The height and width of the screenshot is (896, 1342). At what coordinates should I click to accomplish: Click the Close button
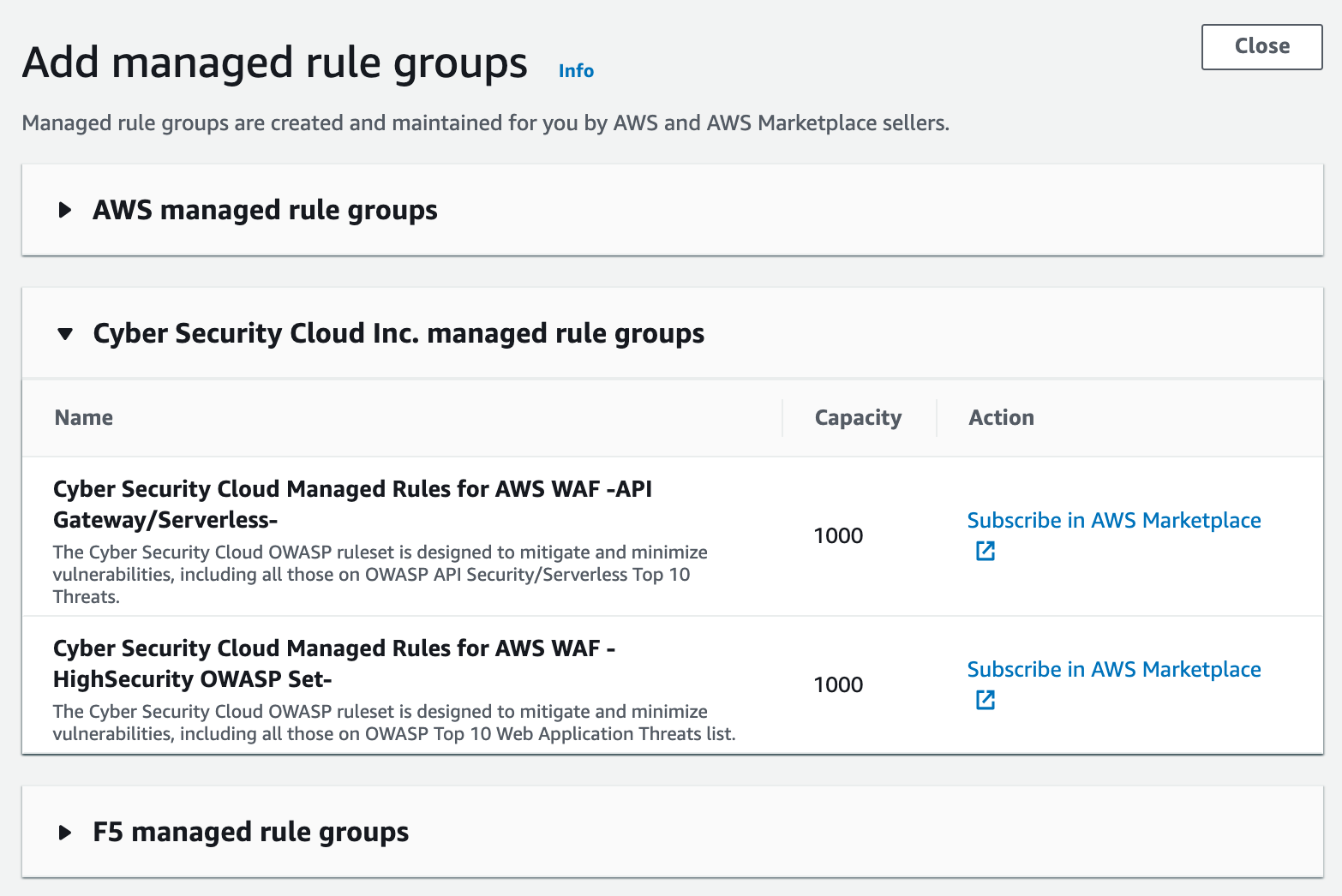point(1261,47)
